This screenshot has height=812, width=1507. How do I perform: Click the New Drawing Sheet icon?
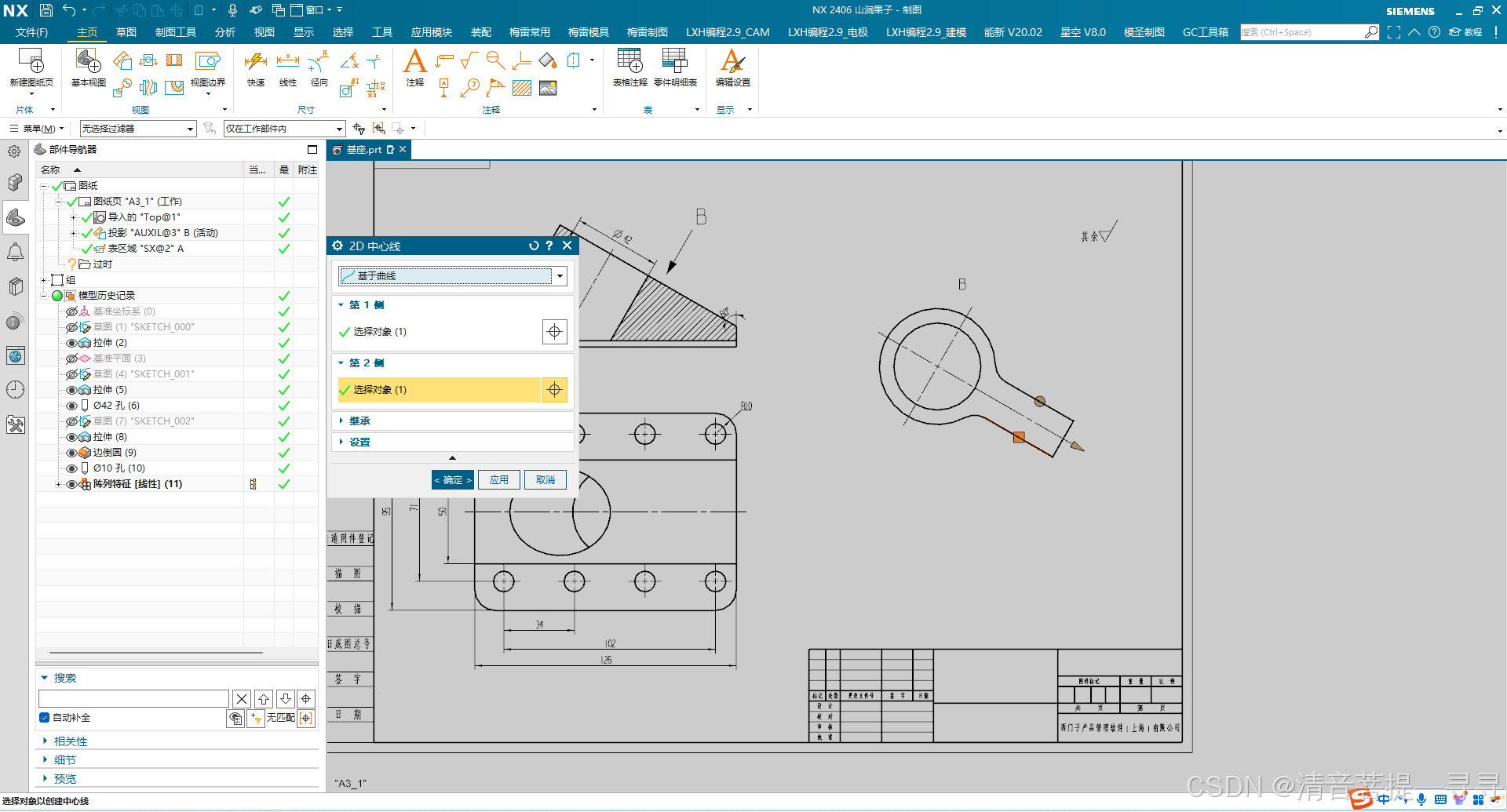[31, 61]
